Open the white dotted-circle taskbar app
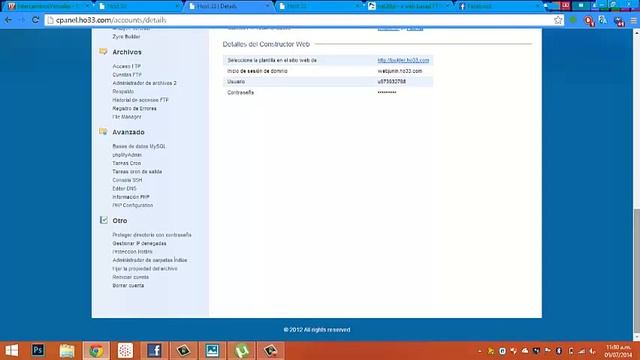The height and width of the screenshot is (360, 640). click(x=125, y=350)
